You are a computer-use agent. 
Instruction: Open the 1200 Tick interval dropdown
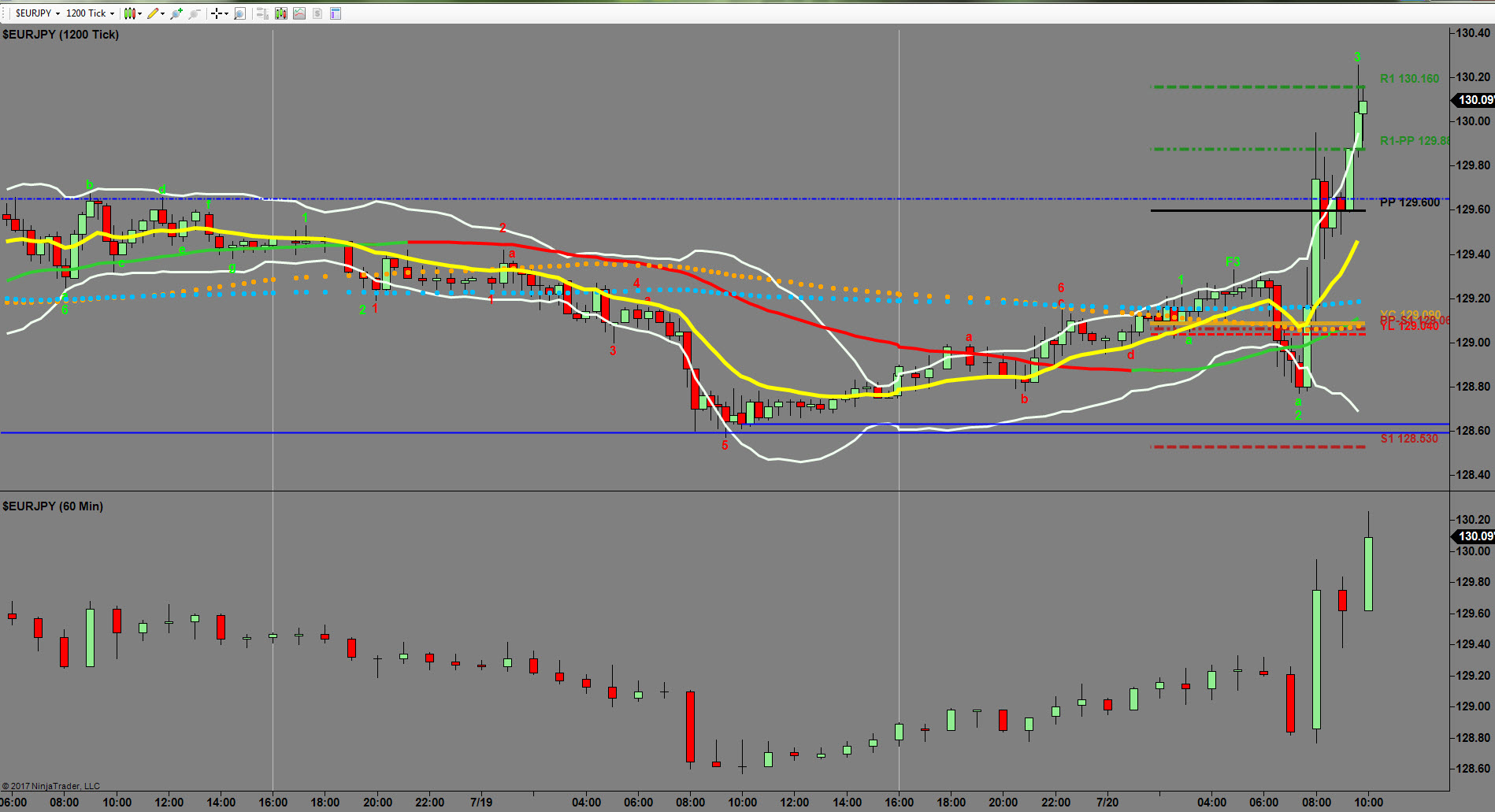pos(90,13)
